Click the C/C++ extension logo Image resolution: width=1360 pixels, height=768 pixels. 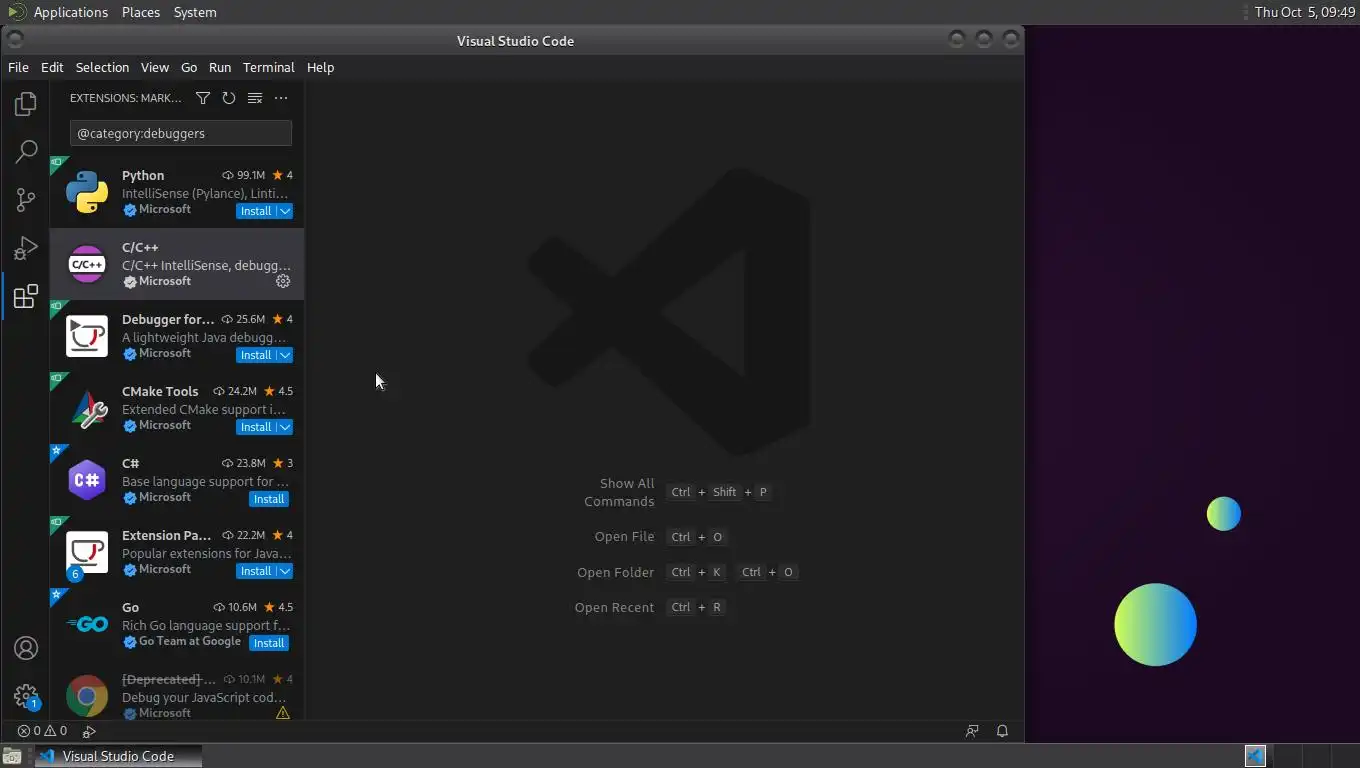click(x=87, y=264)
